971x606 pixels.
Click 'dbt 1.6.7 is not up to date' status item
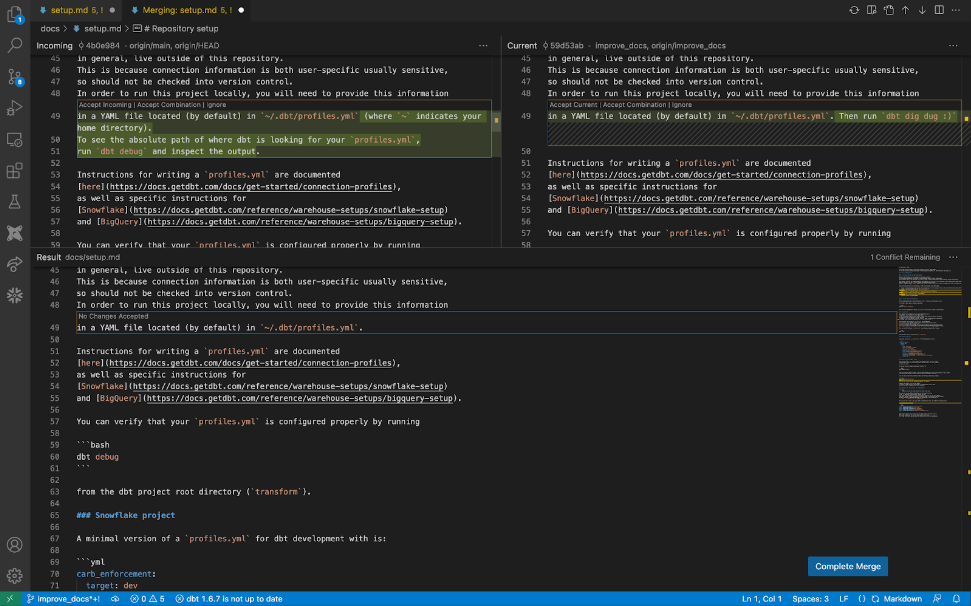point(229,599)
